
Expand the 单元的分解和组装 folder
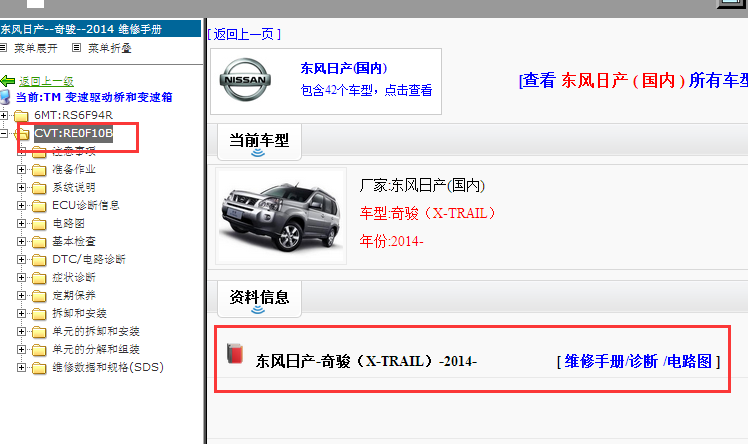[x=21, y=349]
